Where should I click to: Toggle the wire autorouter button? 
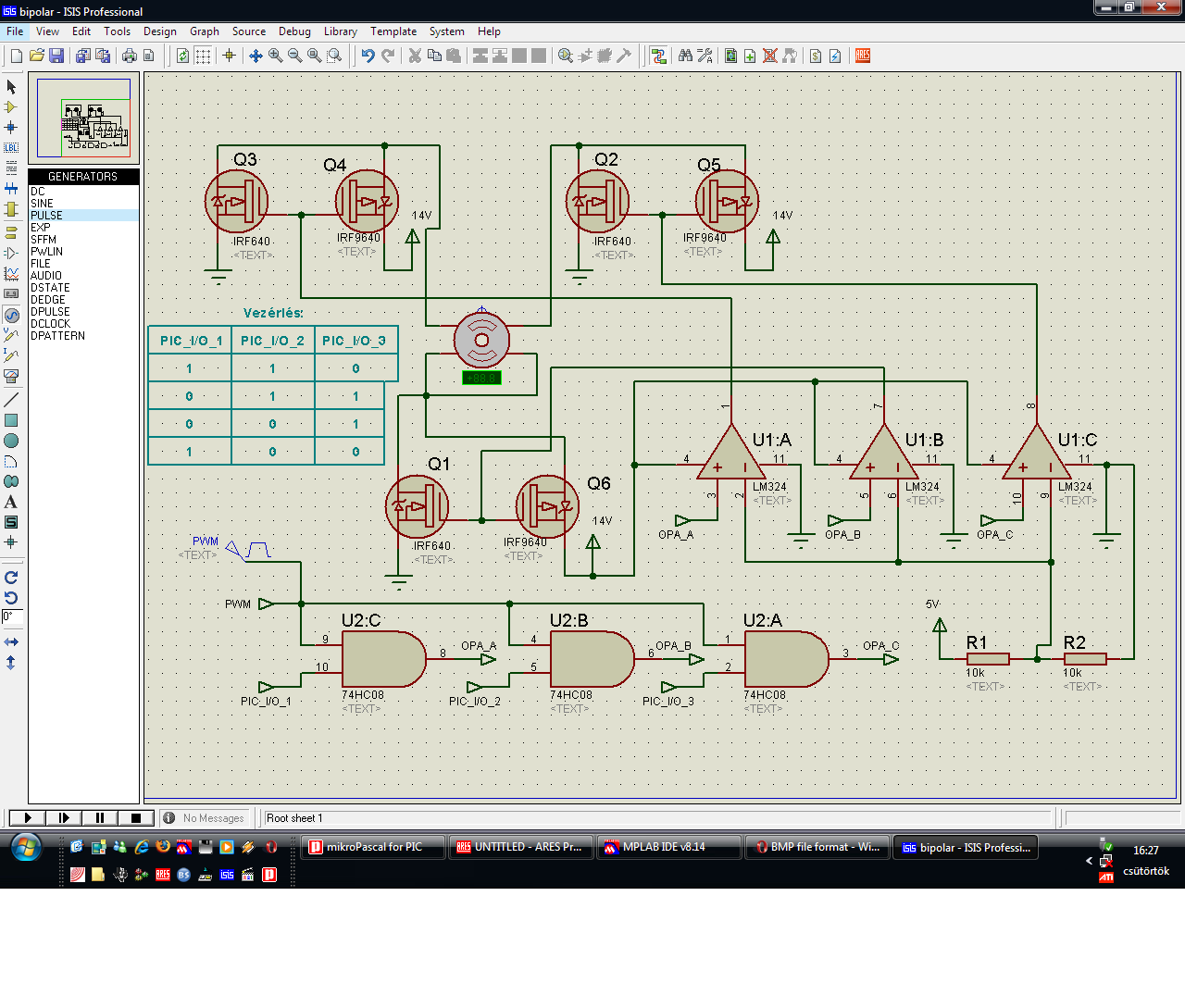pos(658,56)
